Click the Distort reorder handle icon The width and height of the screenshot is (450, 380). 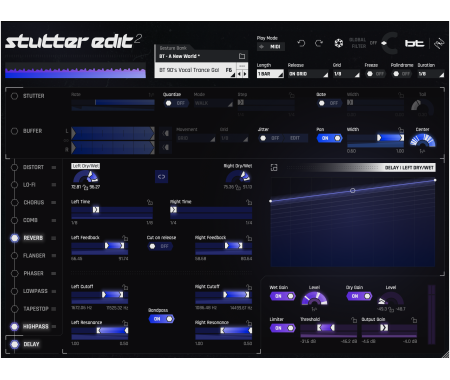coord(54,167)
